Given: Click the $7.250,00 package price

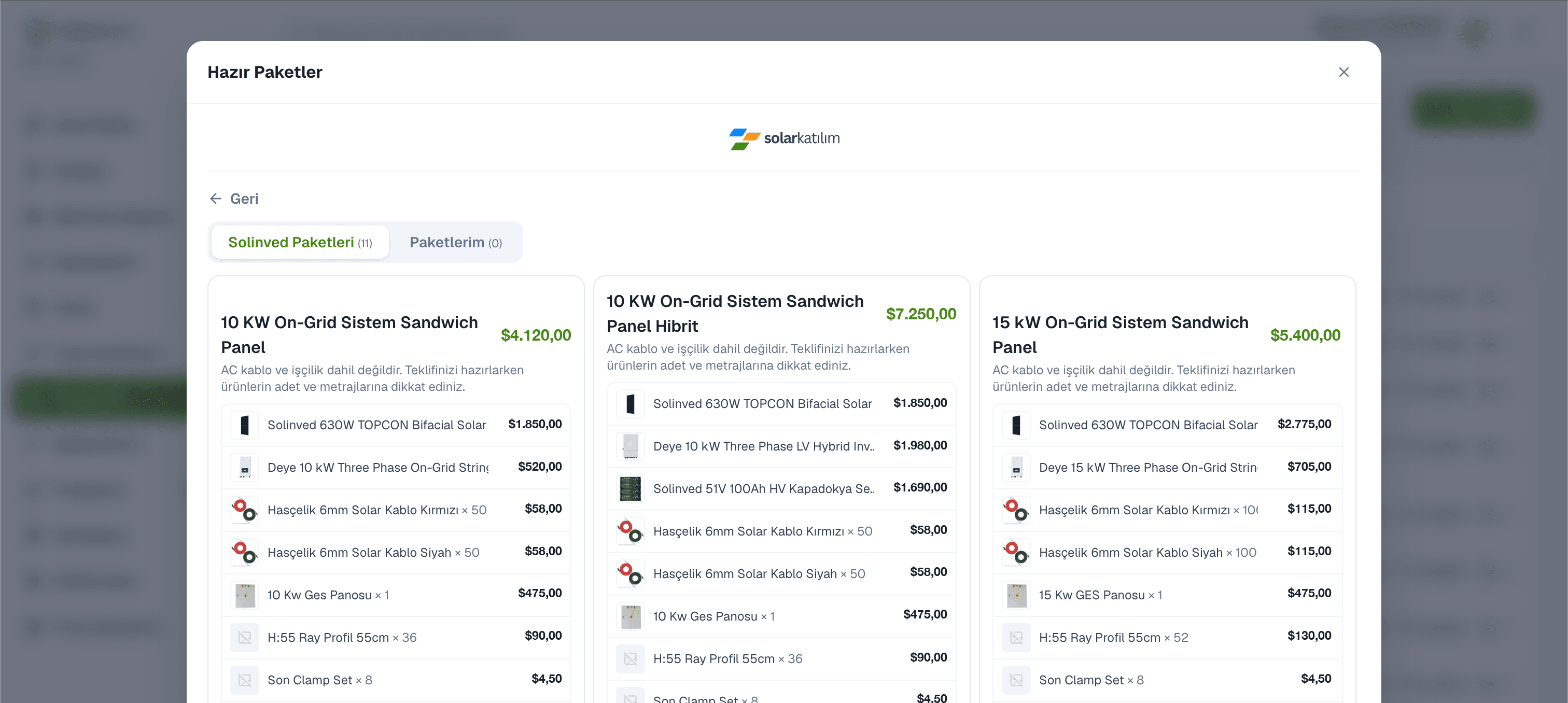Looking at the screenshot, I should pyautogui.click(x=921, y=314).
